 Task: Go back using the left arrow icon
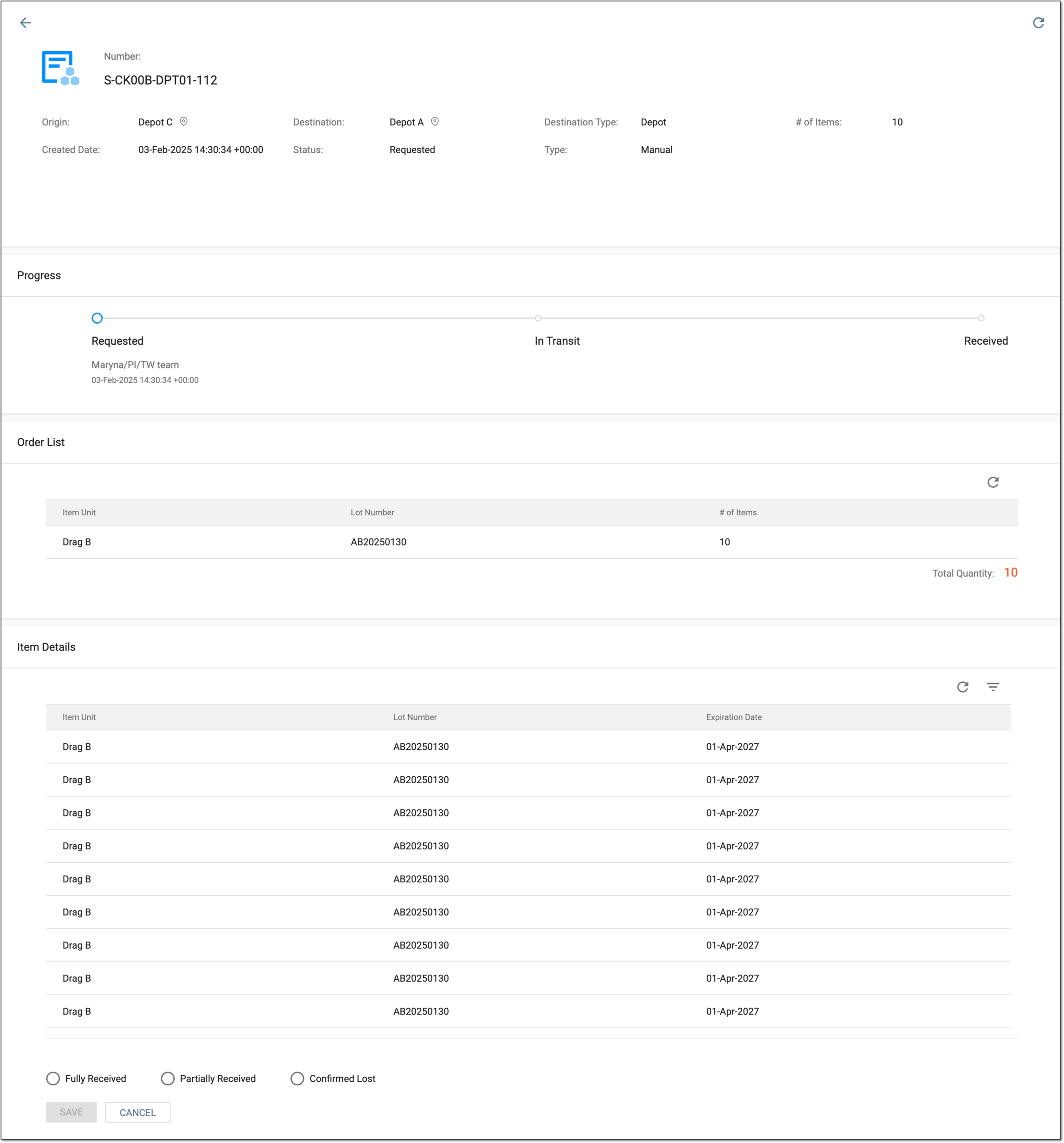tap(25, 23)
